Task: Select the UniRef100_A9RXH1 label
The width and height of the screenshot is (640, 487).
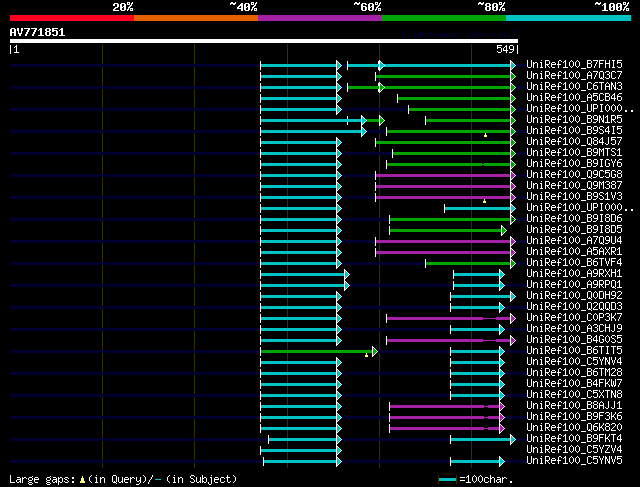Action: [574, 274]
